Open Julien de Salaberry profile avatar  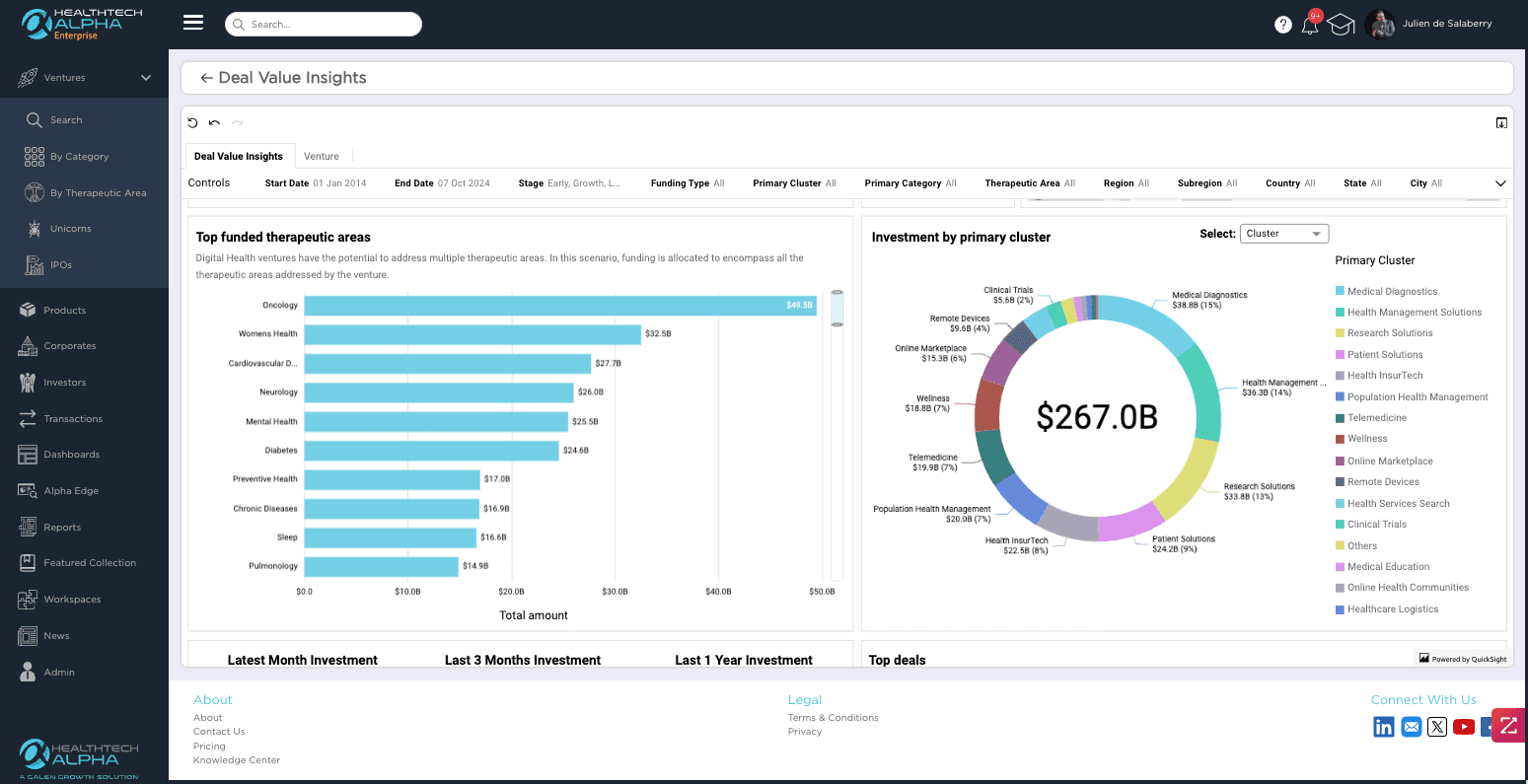tap(1381, 25)
